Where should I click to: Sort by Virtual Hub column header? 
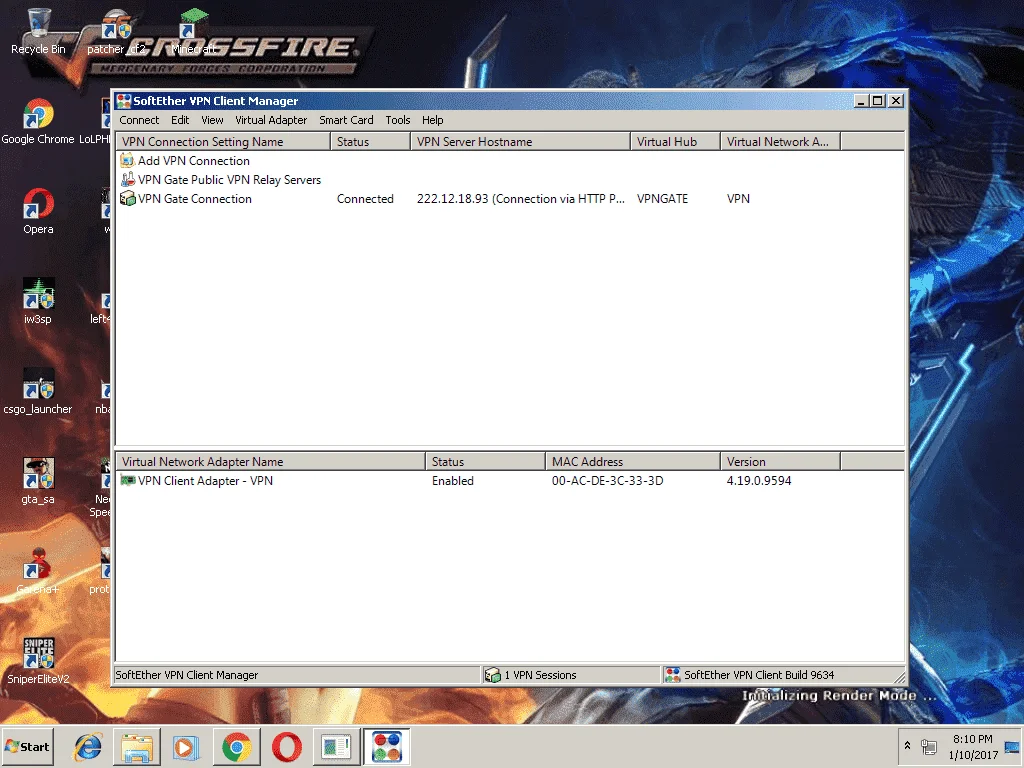[x=675, y=142]
